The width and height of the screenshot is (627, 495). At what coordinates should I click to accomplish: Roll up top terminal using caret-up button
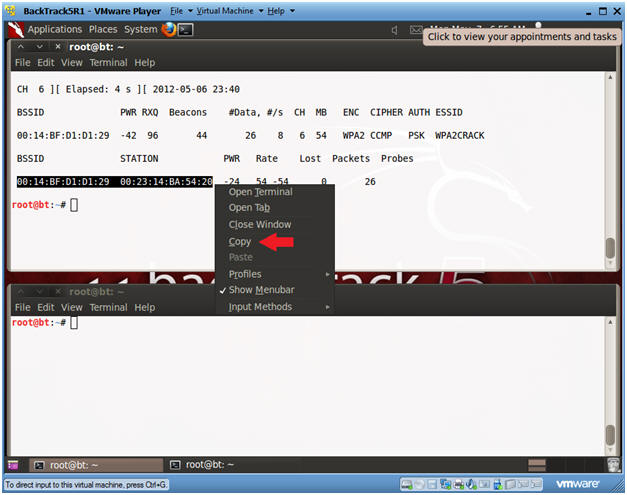click(20, 47)
